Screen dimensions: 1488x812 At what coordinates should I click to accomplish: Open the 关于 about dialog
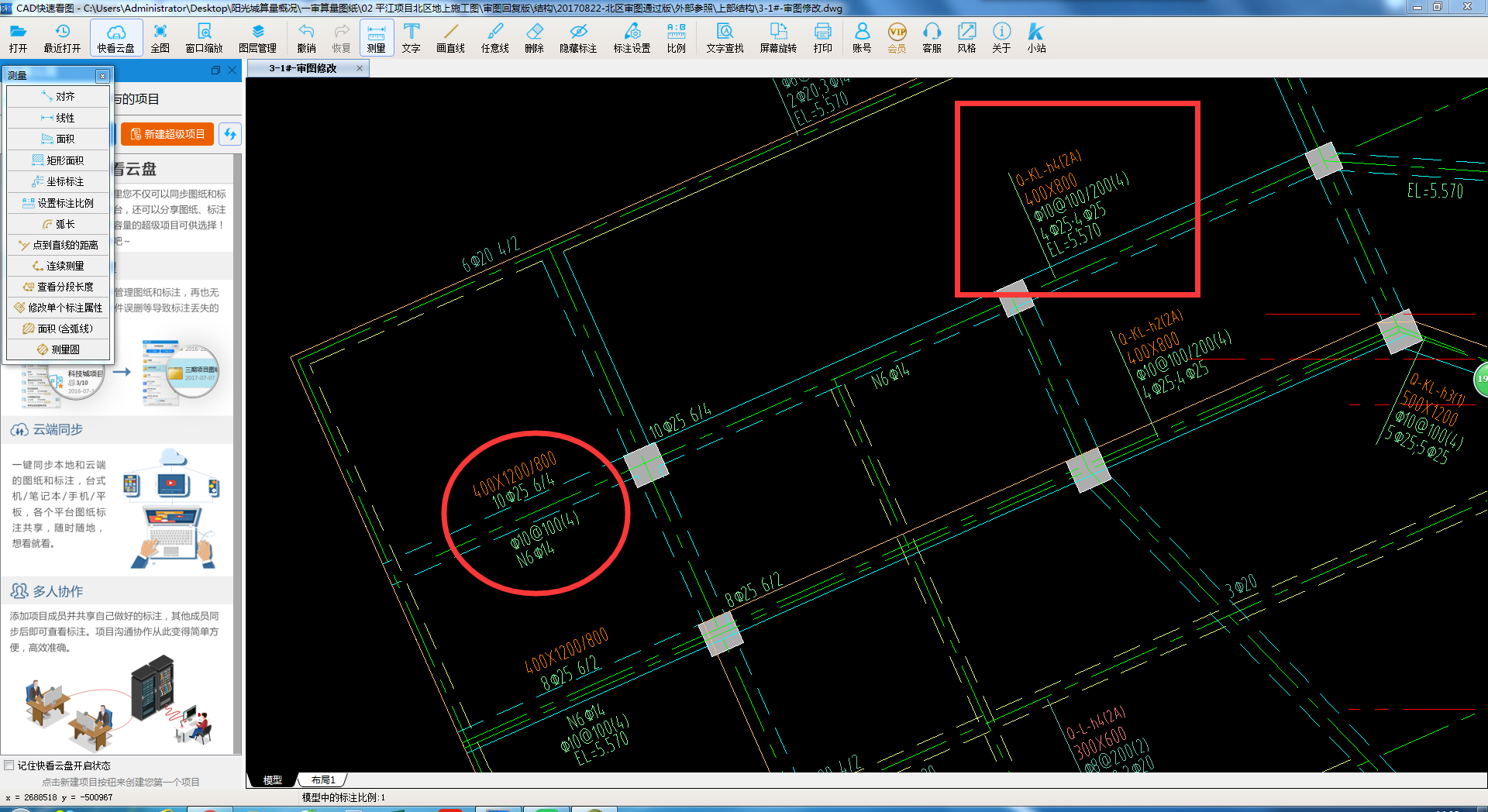pos(1001,37)
